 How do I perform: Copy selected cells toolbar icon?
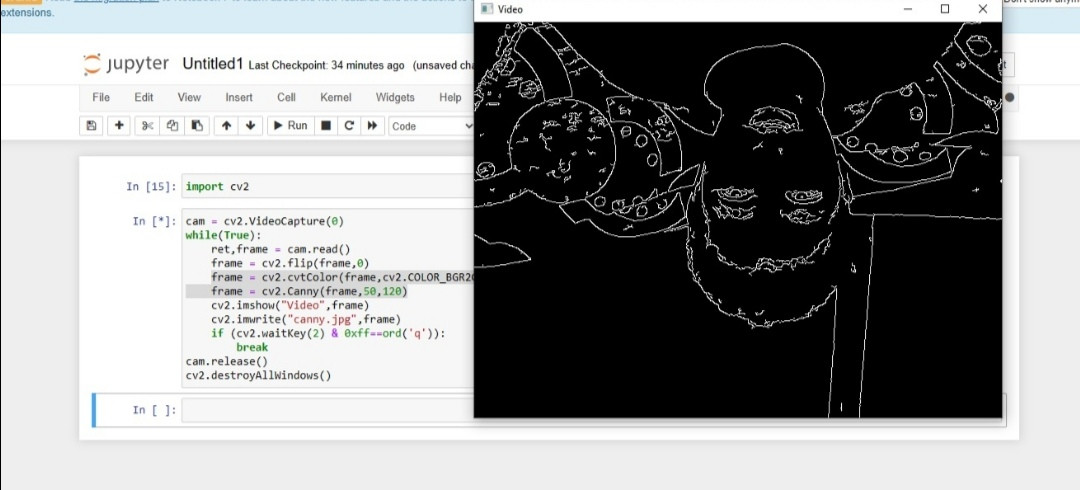coord(172,125)
